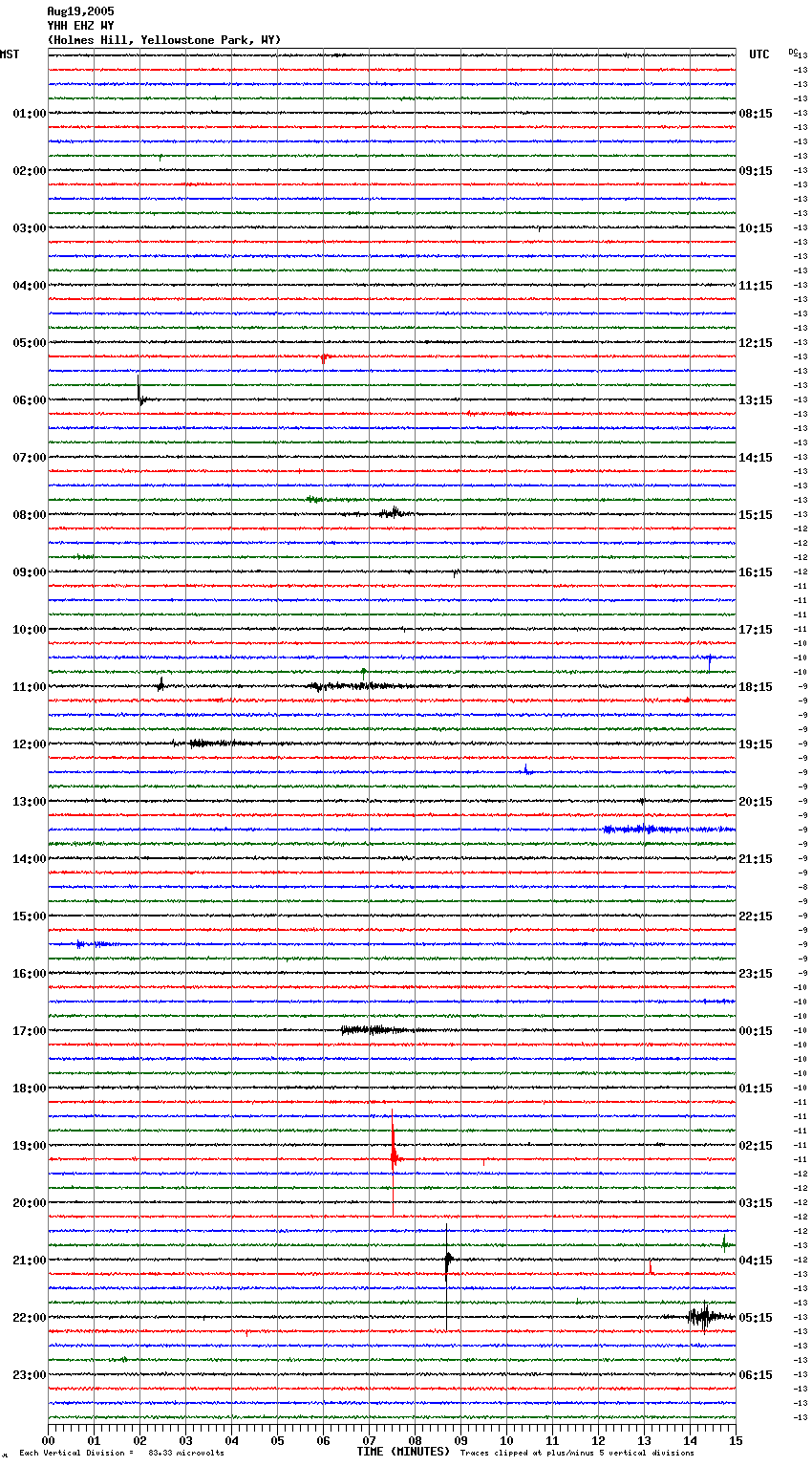This screenshot has height=1466, width=812.
Task: Click the 09:00 MST row label
Action: click(30, 572)
